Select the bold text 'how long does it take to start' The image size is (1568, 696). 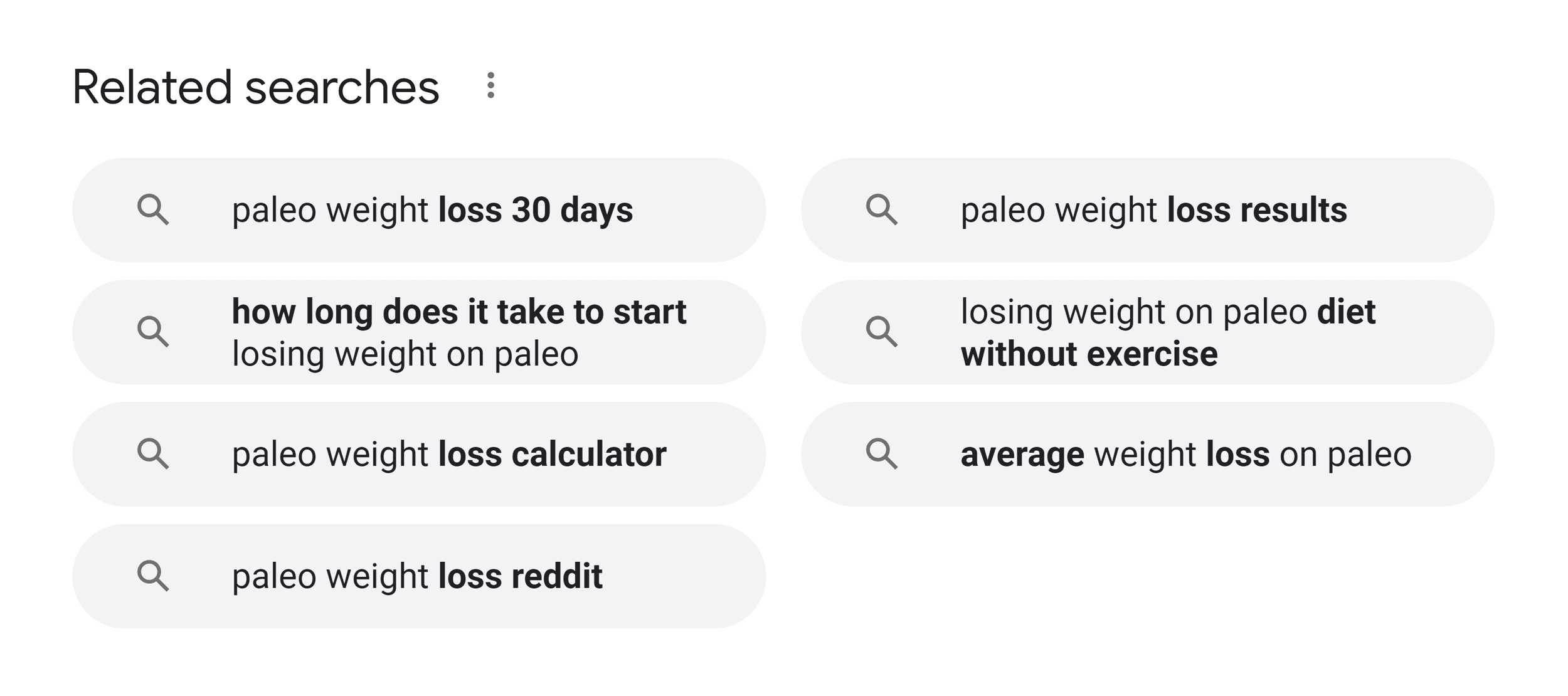pyautogui.click(x=459, y=312)
